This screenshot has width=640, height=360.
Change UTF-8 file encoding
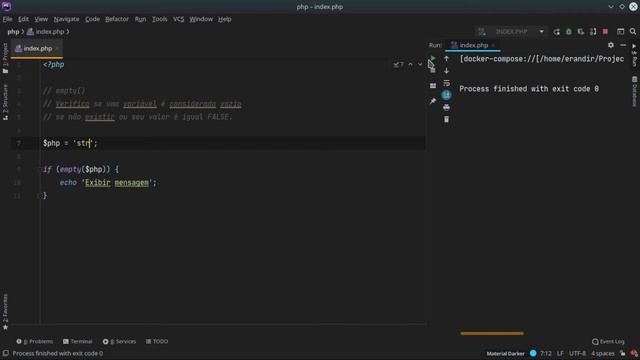tap(577, 353)
